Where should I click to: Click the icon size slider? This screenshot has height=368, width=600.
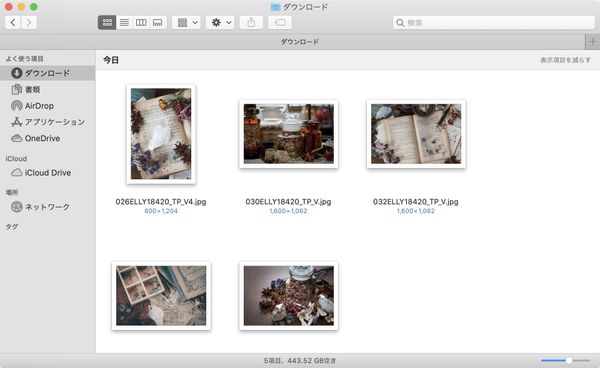pos(566,360)
